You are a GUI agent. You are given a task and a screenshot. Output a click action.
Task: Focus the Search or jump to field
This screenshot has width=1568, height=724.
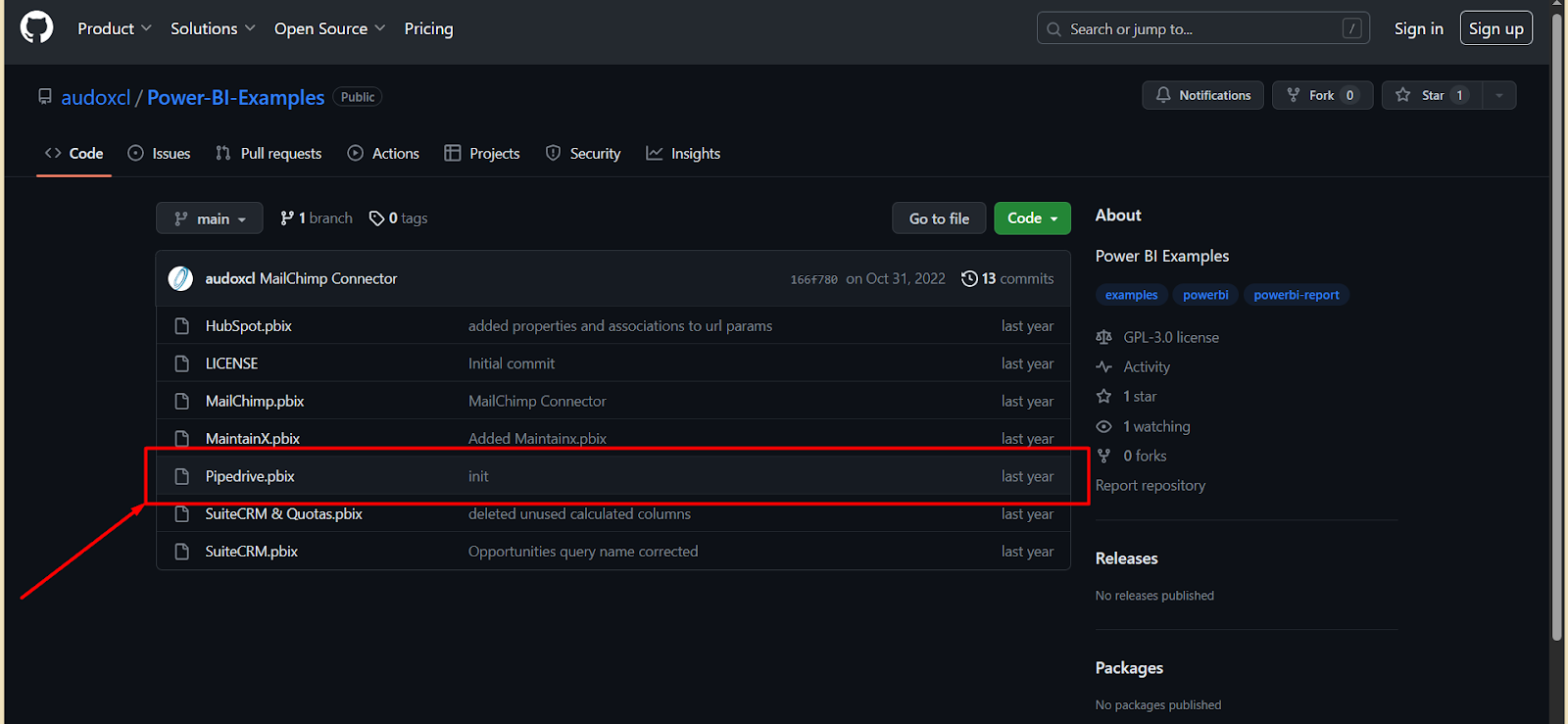1203,28
